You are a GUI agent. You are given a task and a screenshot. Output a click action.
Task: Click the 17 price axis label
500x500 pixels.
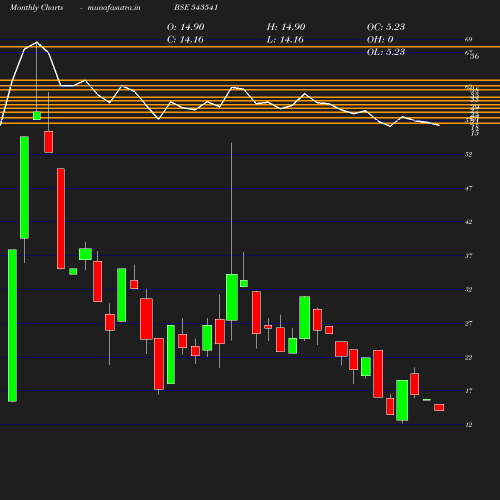(x=468, y=391)
